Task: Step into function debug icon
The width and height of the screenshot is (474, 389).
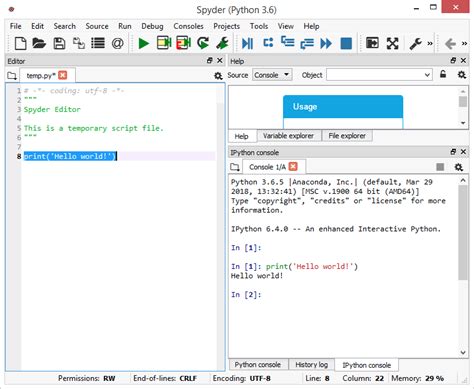Action: coord(287,42)
